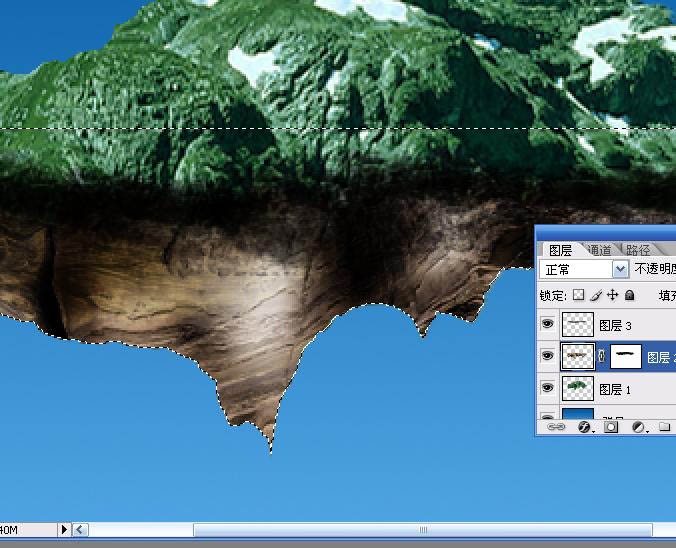
Task: Select the 图层 1 layer
Action: coord(617,388)
